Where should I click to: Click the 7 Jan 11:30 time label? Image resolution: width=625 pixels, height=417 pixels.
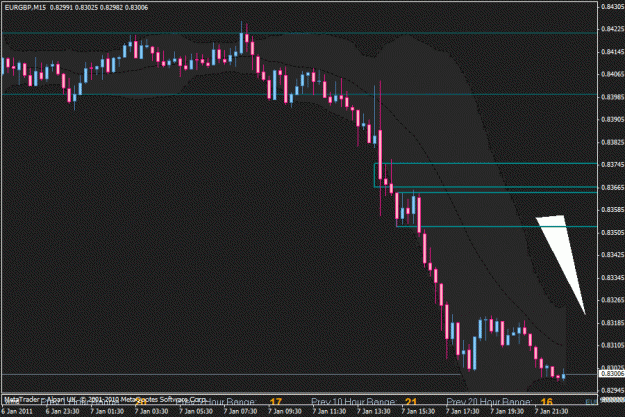[329, 411]
